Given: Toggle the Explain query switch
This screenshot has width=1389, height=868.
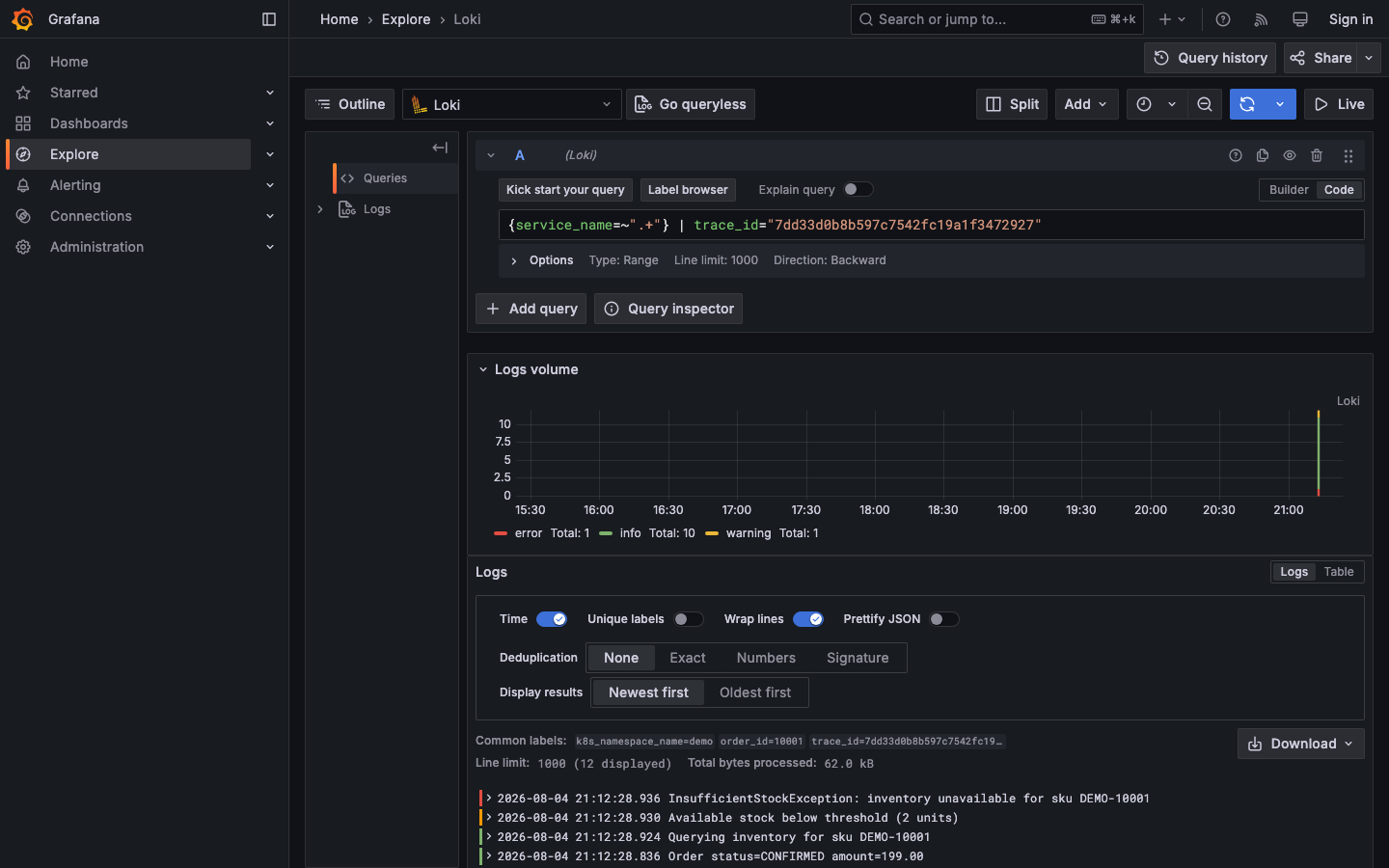Looking at the screenshot, I should (858, 189).
